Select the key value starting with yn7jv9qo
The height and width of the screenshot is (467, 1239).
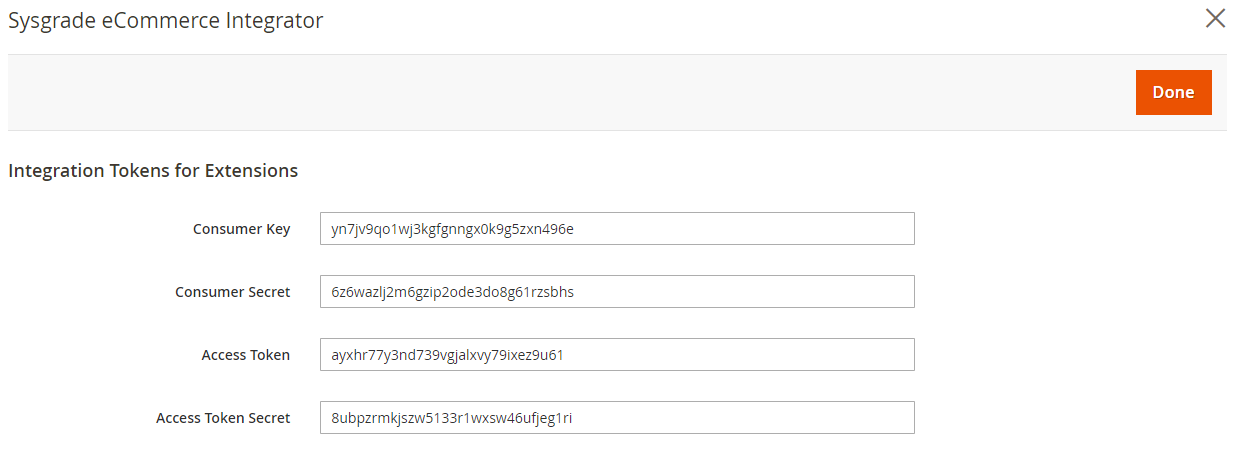[x=452, y=229]
